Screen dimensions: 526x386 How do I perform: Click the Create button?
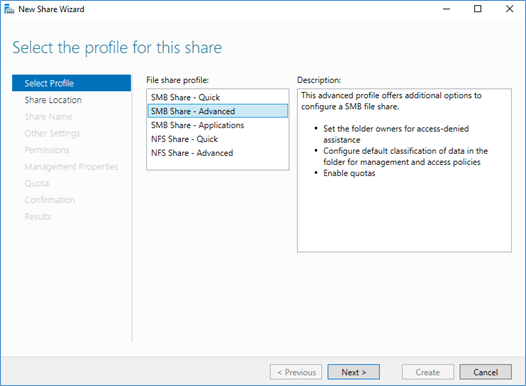pyautogui.click(x=428, y=372)
